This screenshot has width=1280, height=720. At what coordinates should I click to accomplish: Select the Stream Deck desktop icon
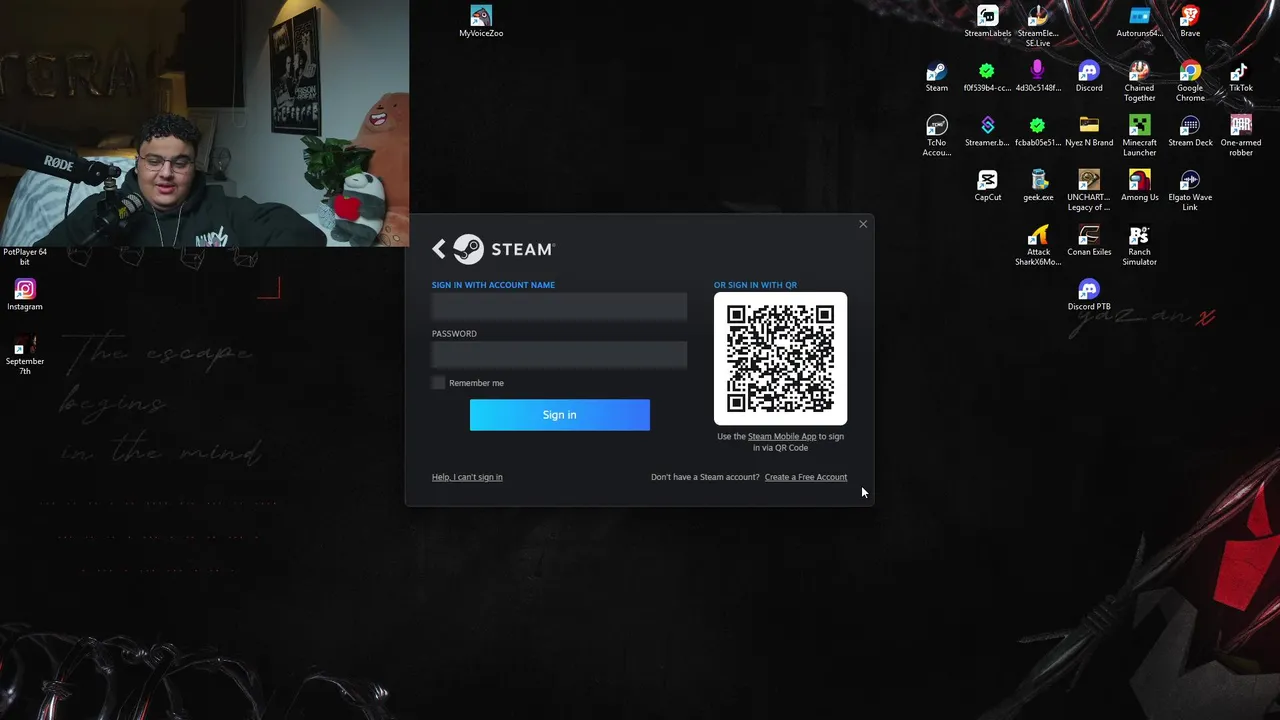pos(1190,131)
